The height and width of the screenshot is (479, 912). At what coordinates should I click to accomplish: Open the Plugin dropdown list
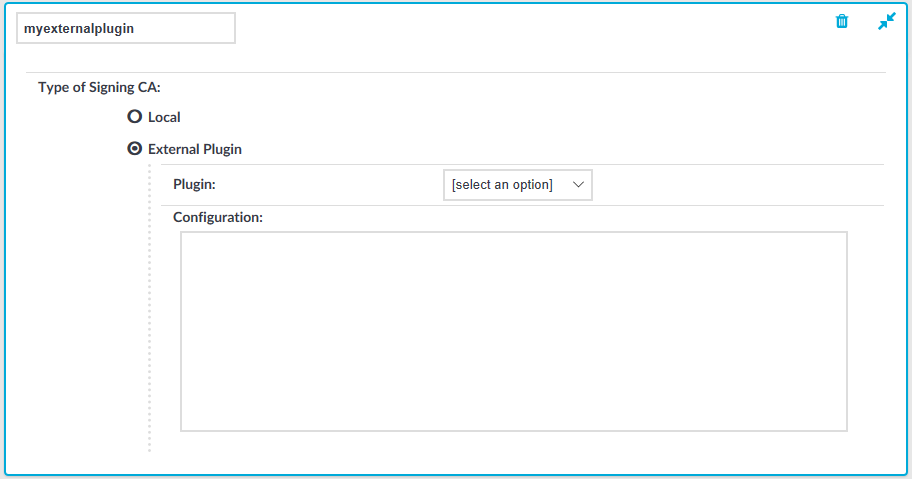point(517,185)
